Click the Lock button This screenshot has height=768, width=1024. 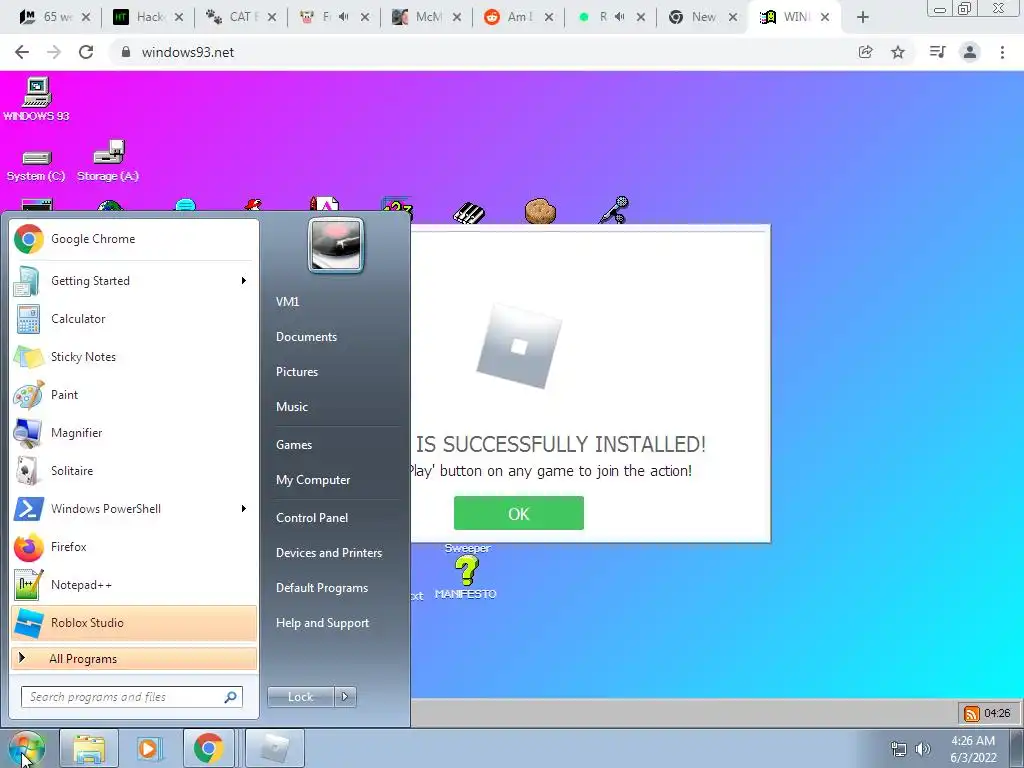301,697
